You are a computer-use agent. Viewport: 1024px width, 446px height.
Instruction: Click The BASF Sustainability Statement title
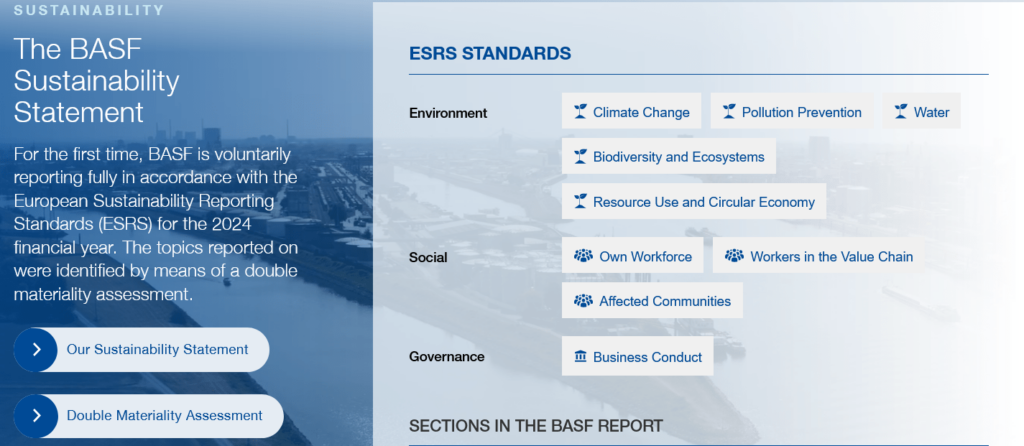[x=96, y=80]
